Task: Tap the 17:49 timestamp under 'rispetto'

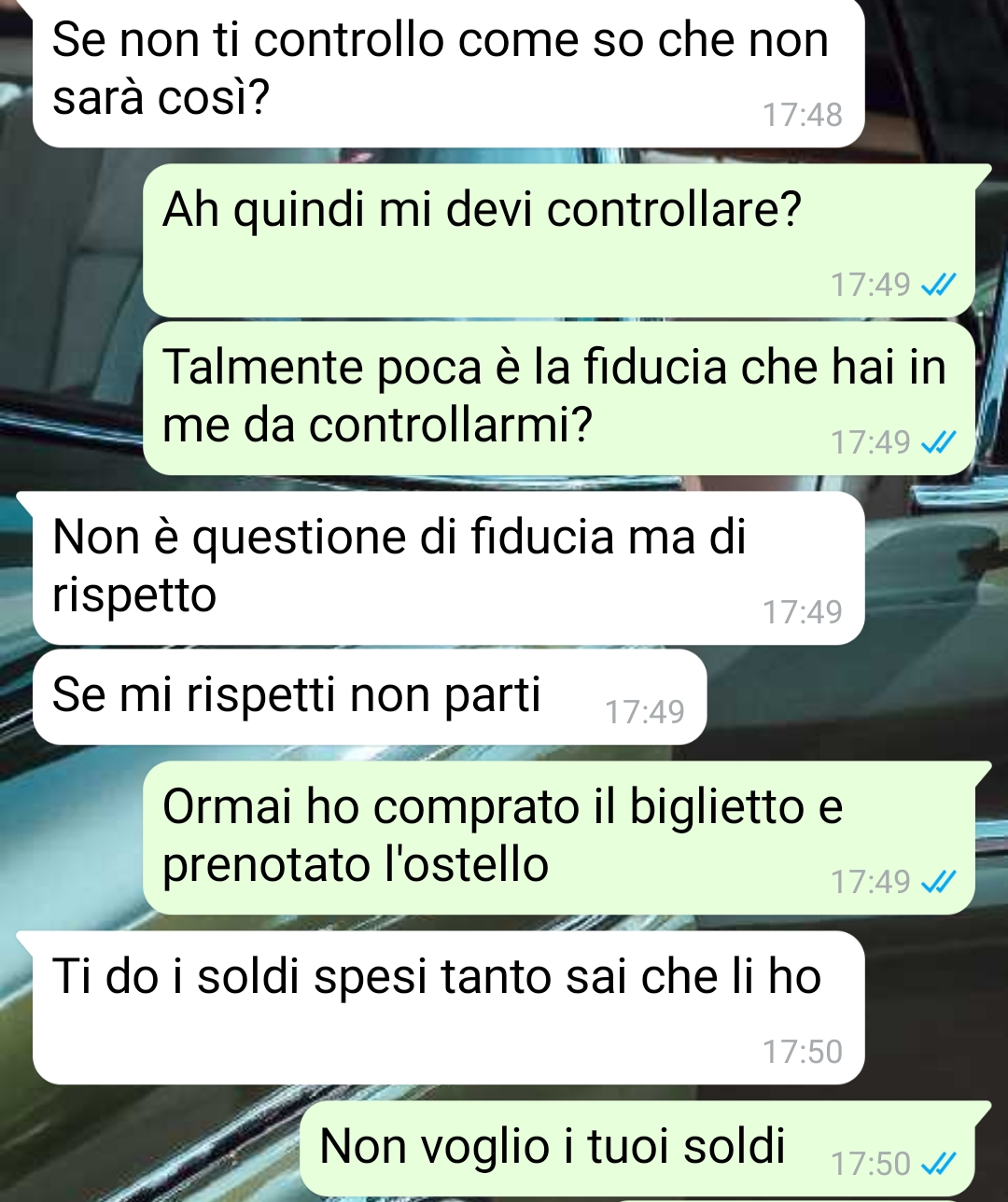Action: click(802, 612)
